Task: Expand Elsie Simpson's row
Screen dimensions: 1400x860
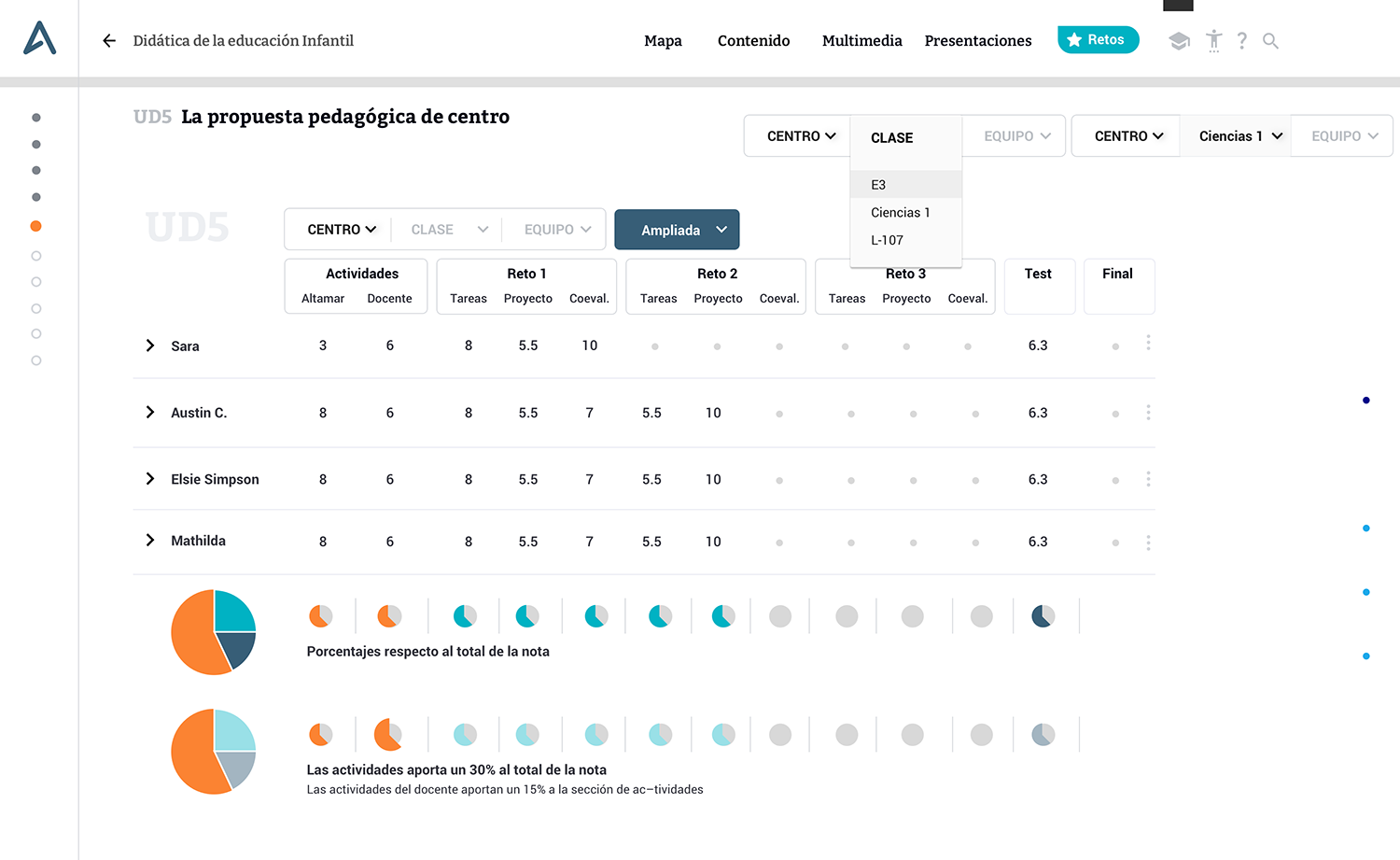Action: [x=150, y=479]
